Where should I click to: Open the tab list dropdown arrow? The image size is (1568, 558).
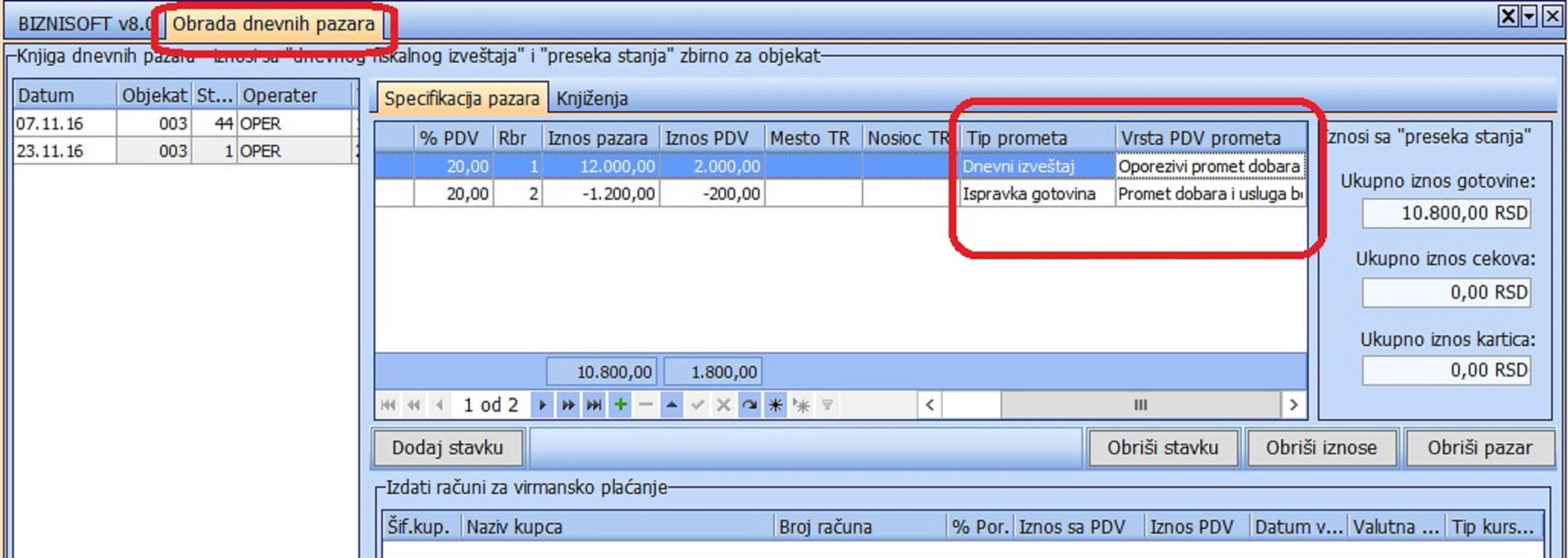pos(1529,16)
